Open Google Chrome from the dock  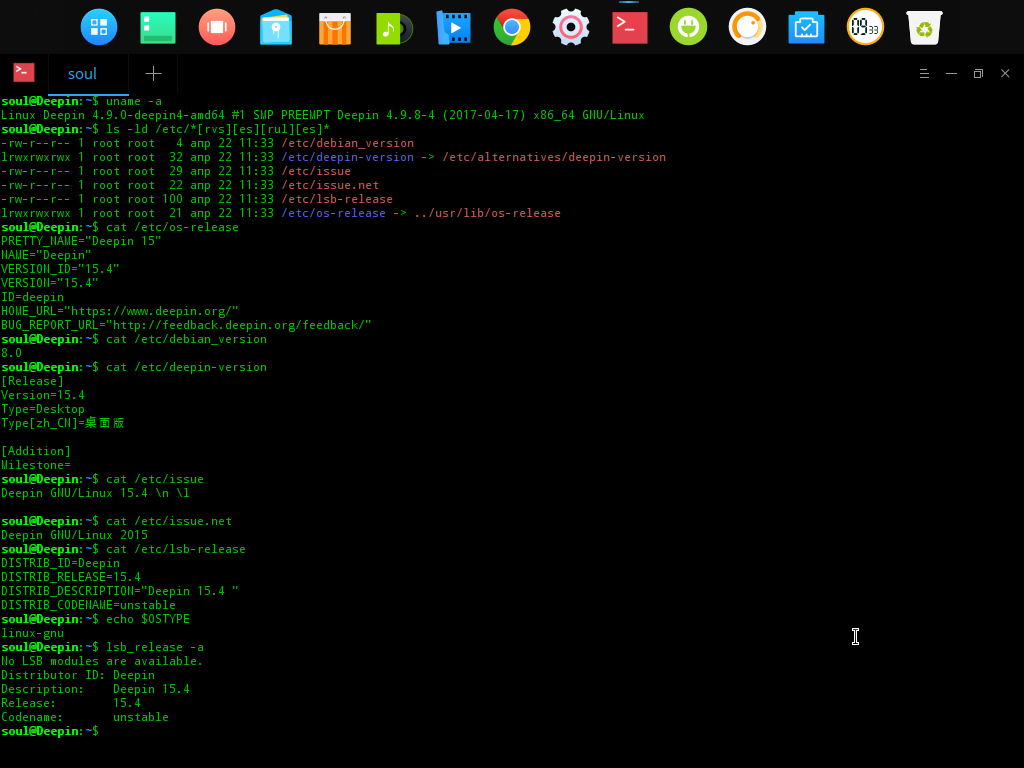(512, 27)
